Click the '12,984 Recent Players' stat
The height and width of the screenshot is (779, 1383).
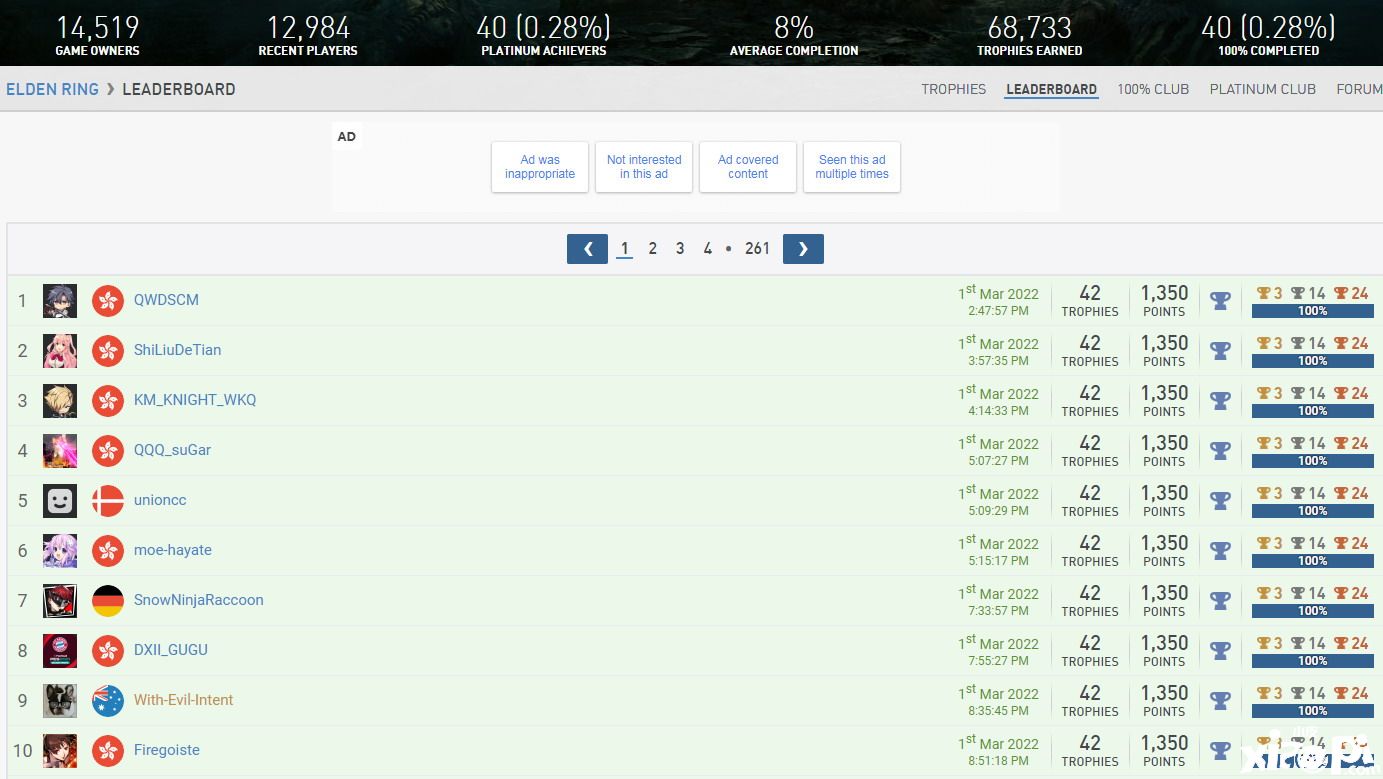[308, 35]
